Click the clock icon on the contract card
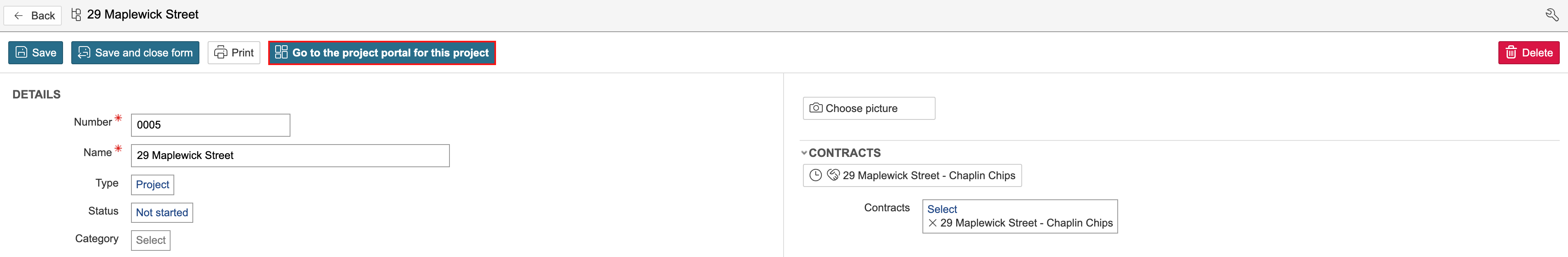Viewport: 1568px width, 257px height. (x=816, y=175)
